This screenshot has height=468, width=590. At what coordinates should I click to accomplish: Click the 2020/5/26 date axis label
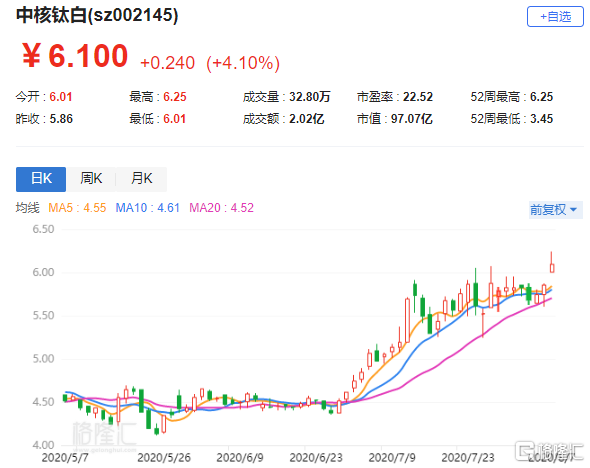pyautogui.click(x=164, y=458)
